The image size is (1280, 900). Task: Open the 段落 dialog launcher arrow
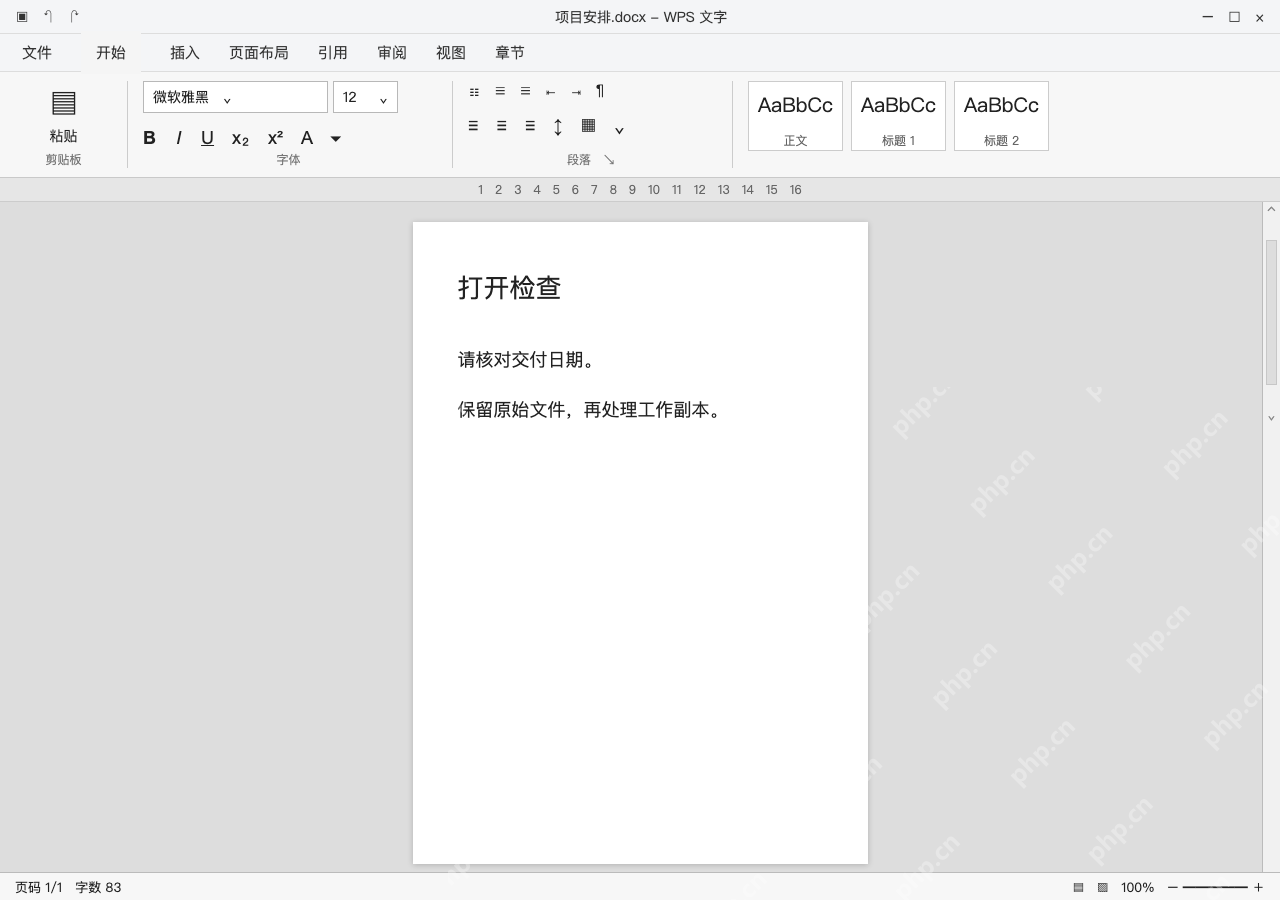pyautogui.click(x=609, y=160)
